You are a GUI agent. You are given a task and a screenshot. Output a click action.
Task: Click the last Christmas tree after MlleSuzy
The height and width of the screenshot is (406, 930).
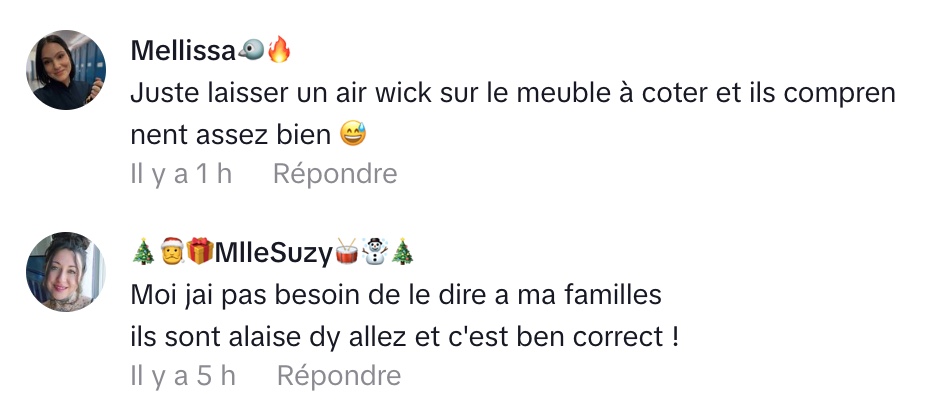(402, 252)
